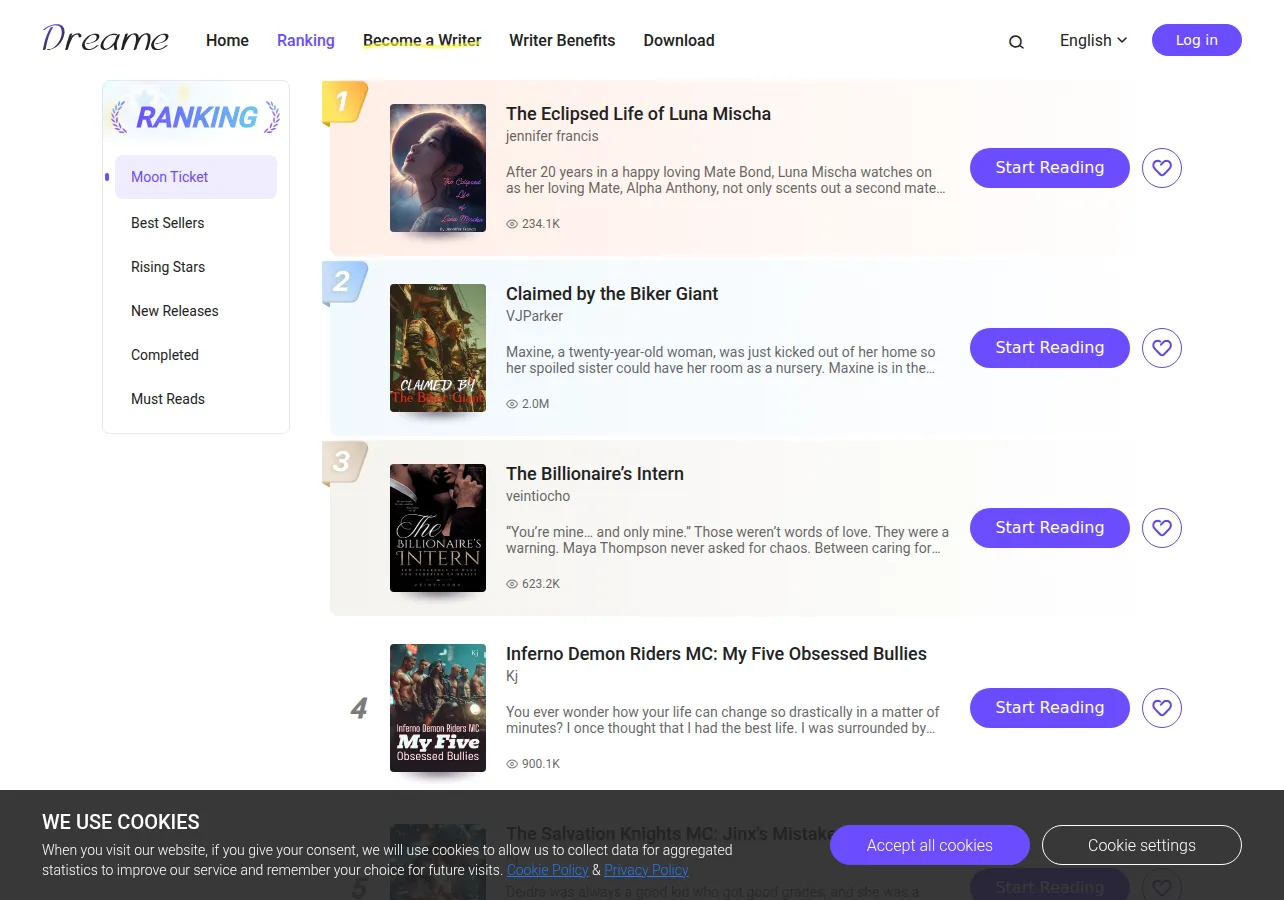The width and height of the screenshot is (1284, 900).
Task: Click author name Kj
Action: coord(512,676)
